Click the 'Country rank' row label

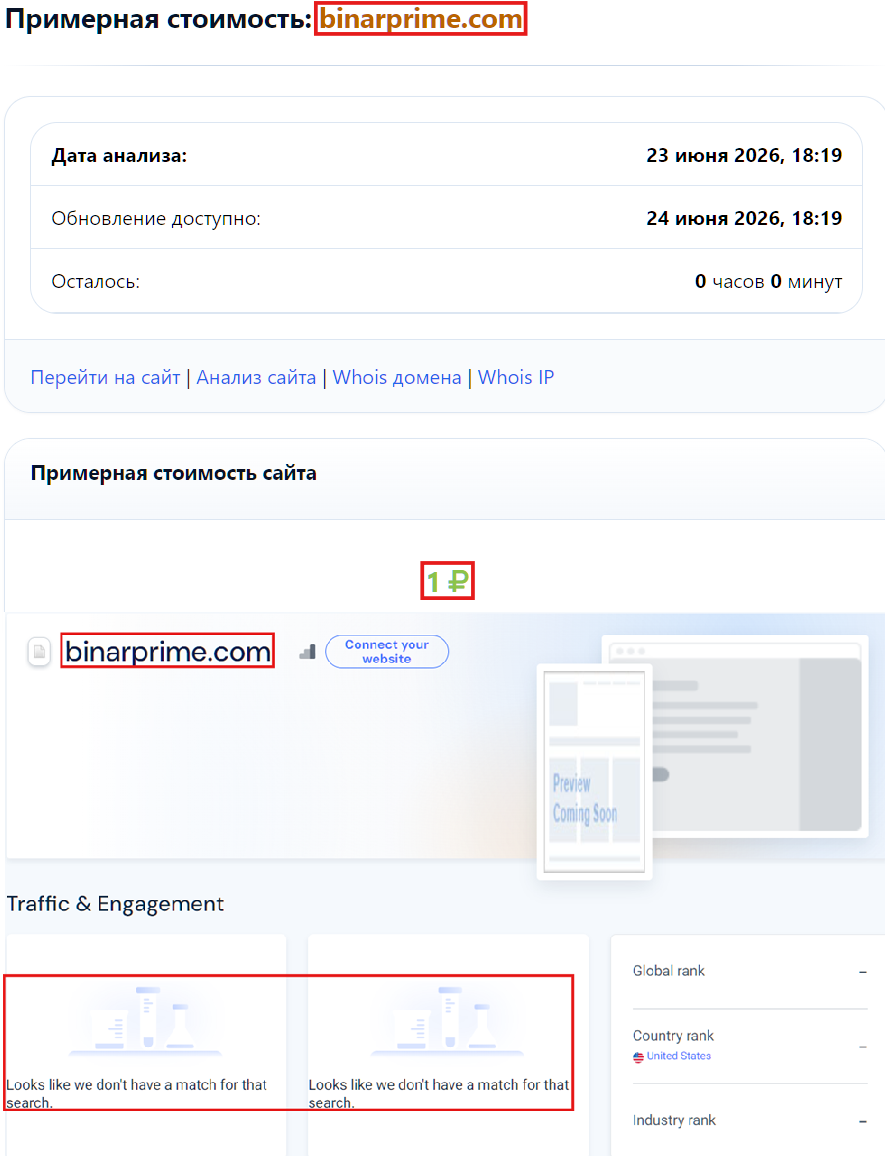tap(673, 1036)
